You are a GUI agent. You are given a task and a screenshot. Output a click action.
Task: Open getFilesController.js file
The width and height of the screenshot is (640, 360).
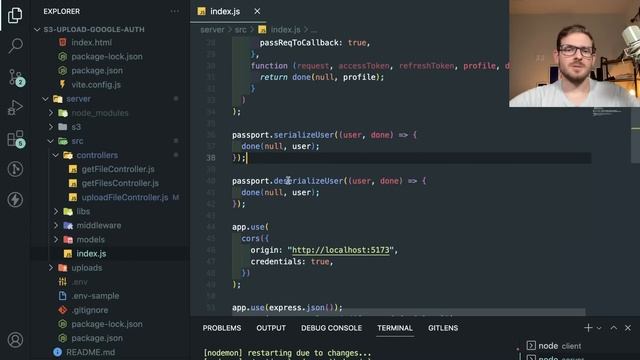[x=120, y=183]
